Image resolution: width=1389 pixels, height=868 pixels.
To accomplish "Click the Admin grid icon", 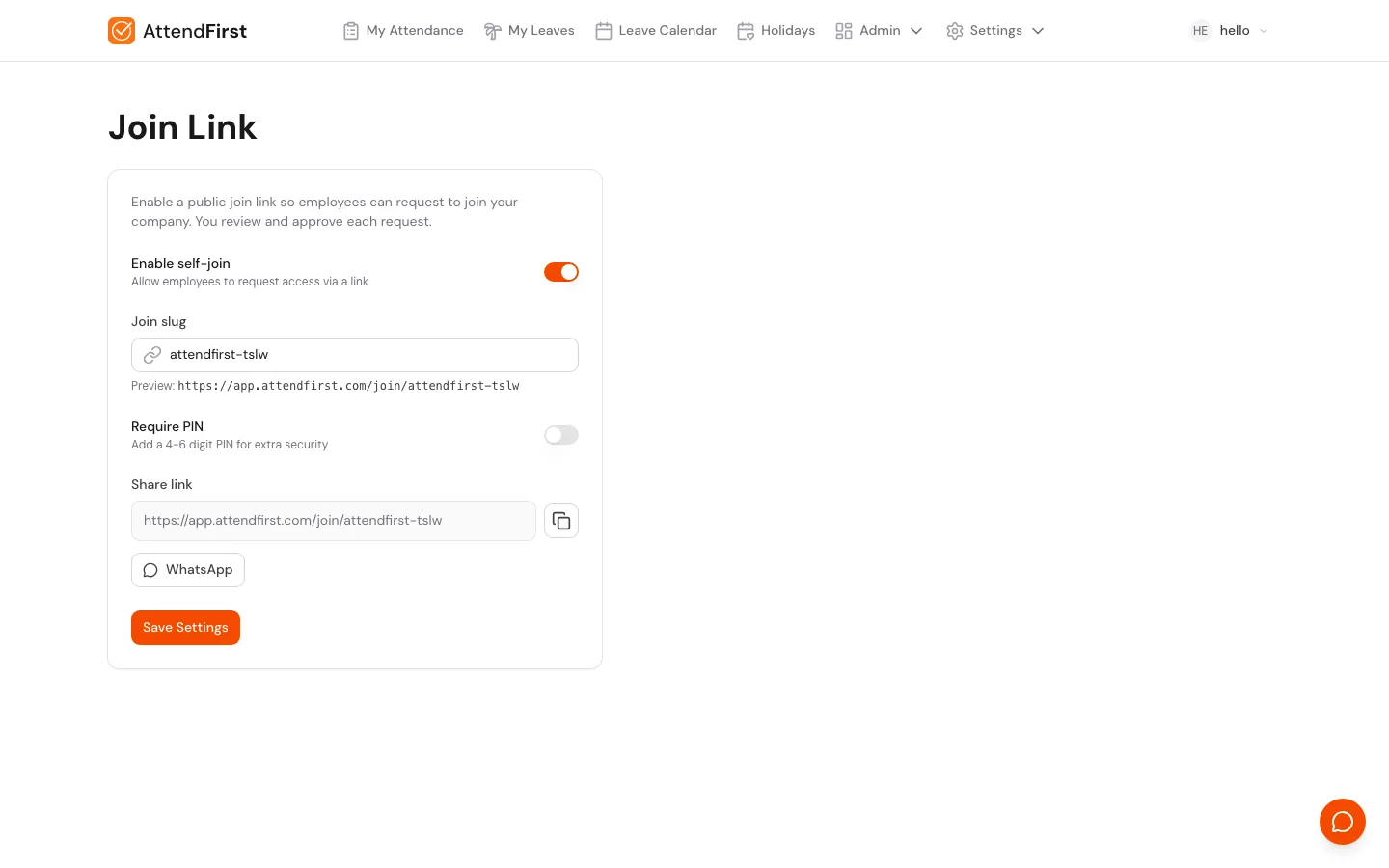I will coord(844,31).
